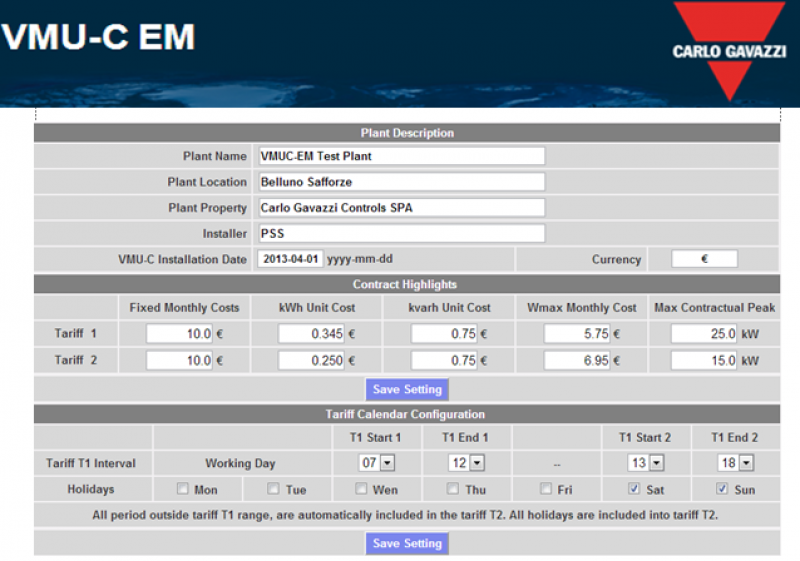Click the Tariff T1 Interval label
Screen dimensions: 800x561
91,463
